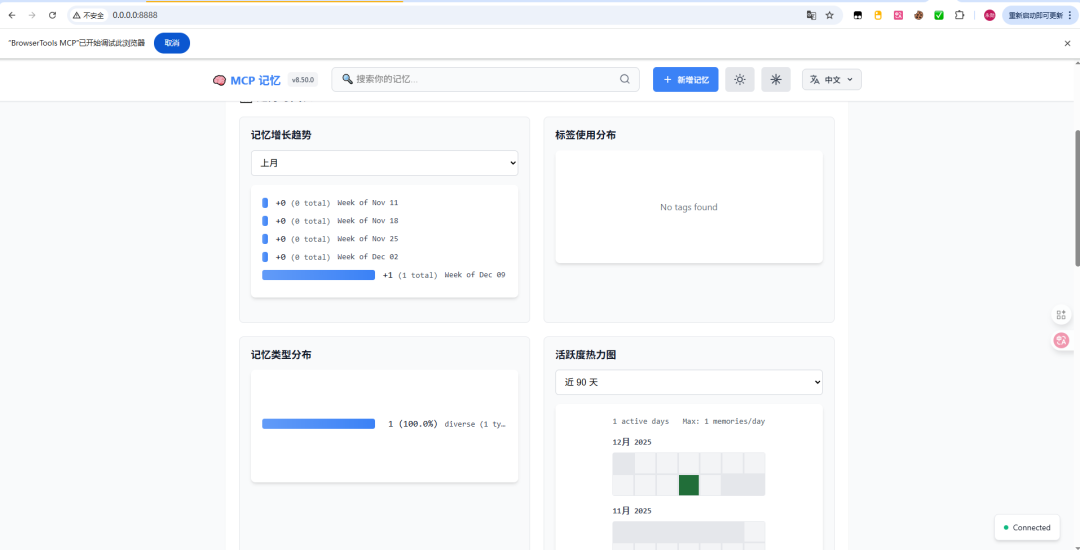1080x550 pixels.
Task: Open the 中文 language dropdown
Action: 832,80
